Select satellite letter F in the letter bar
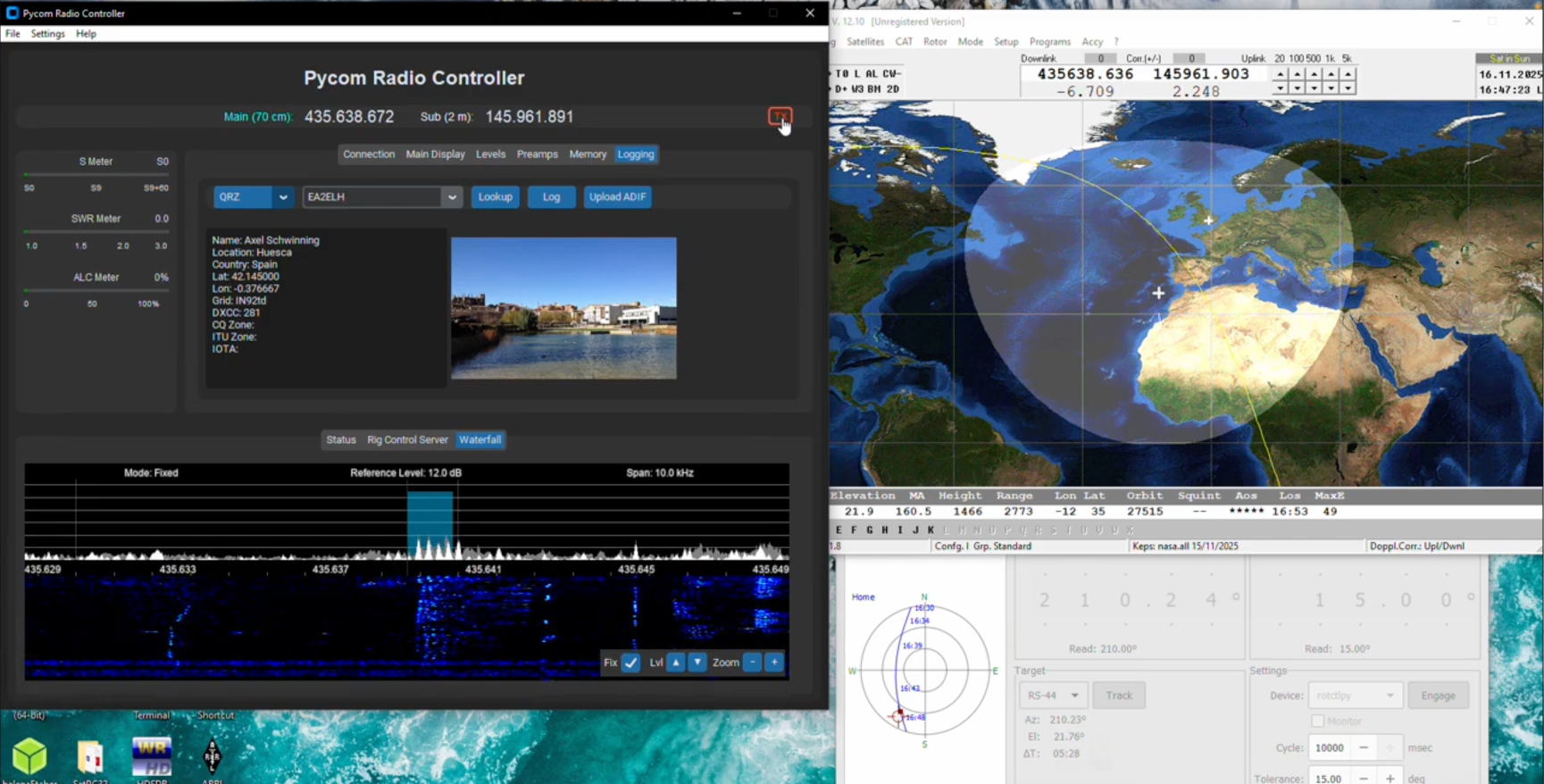This screenshot has height=784, width=1544. coord(854,530)
